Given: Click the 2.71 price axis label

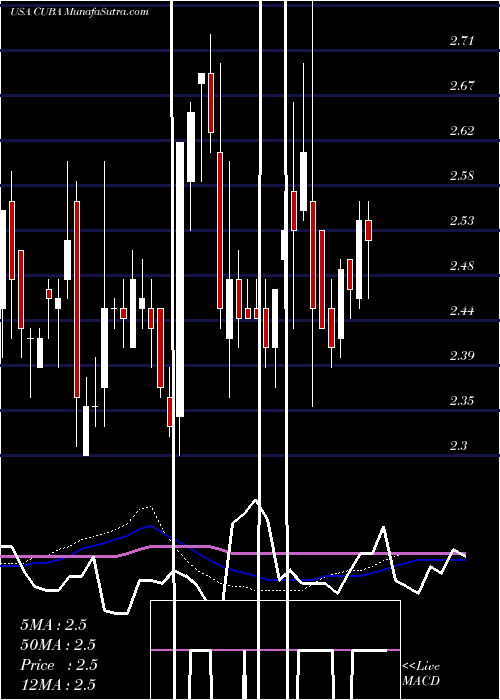Looking at the screenshot, I should (x=462, y=42).
